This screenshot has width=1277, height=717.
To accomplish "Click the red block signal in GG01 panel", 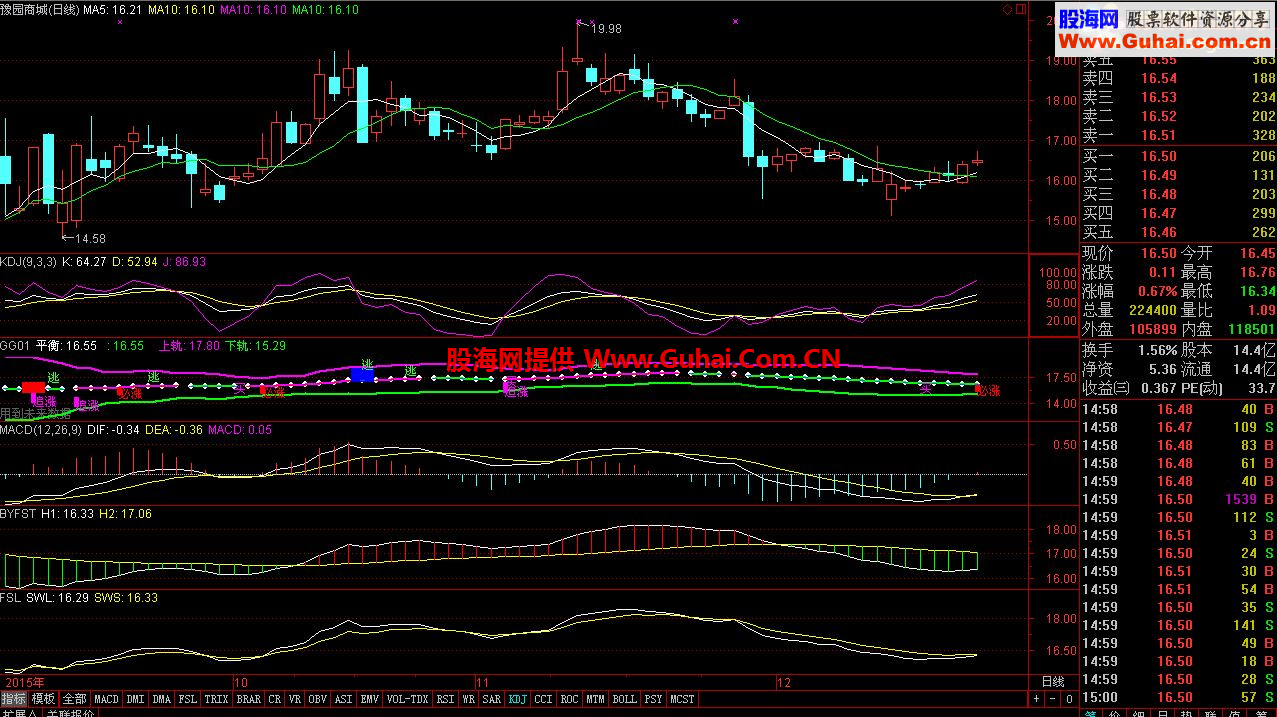I will (33, 386).
